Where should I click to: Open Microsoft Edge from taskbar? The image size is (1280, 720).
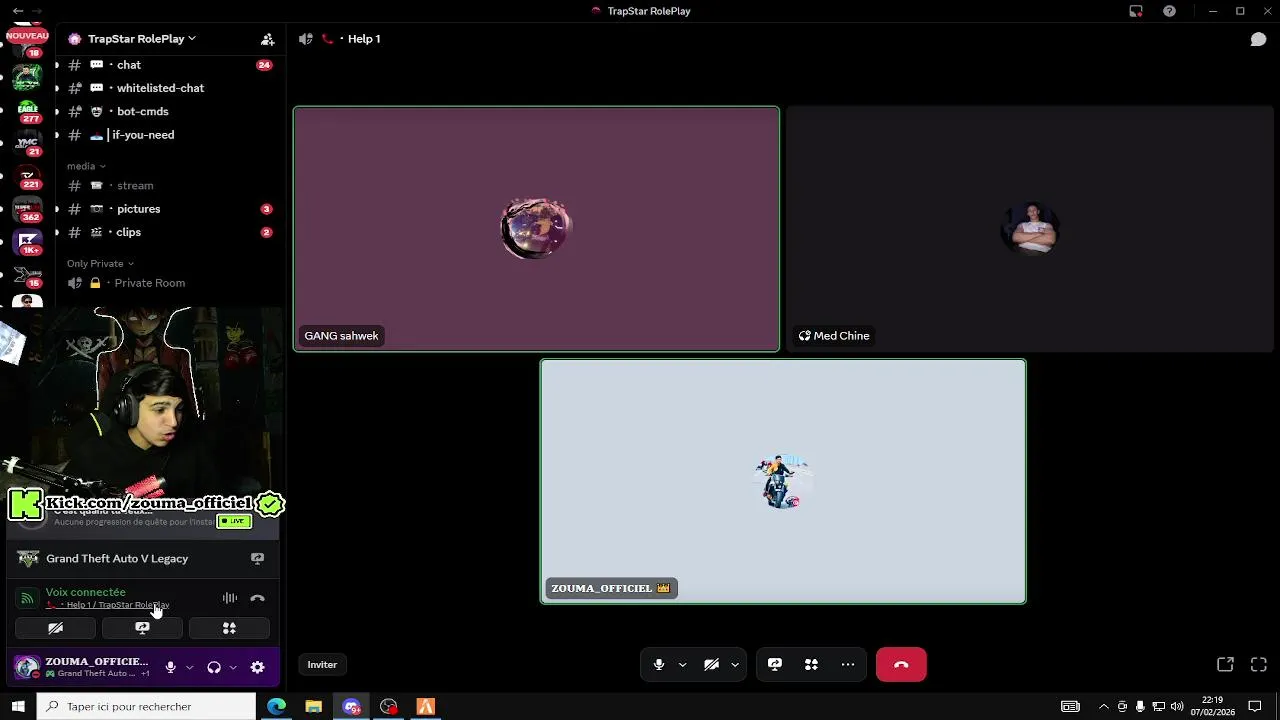[276, 706]
